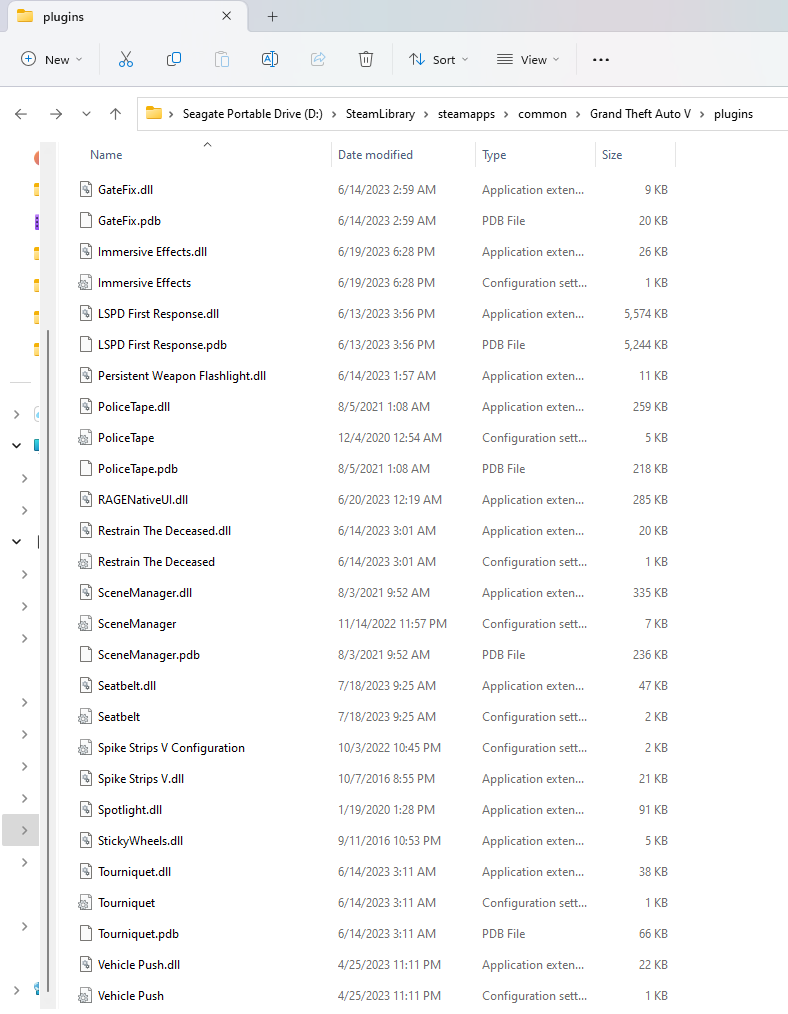The height and width of the screenshot is (1014, 788).
Task: Click the StickyWheels.dll file icon
Action: coord(85,841)
